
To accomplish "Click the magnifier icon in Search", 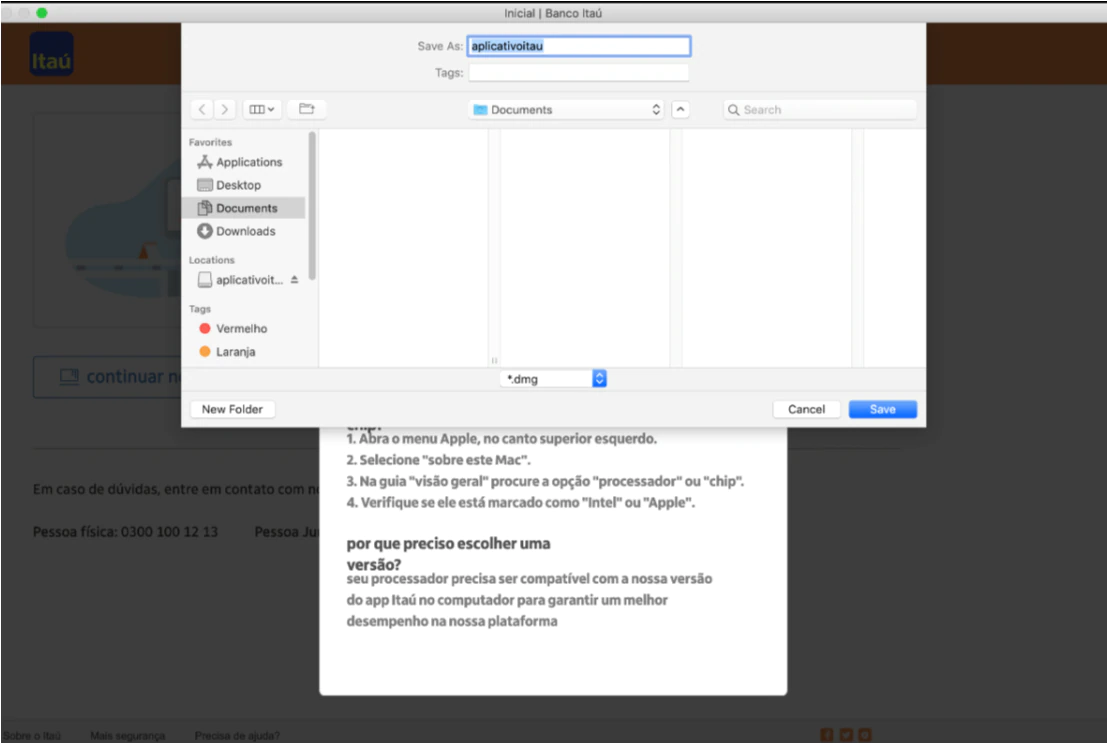I will coord(734,110).
